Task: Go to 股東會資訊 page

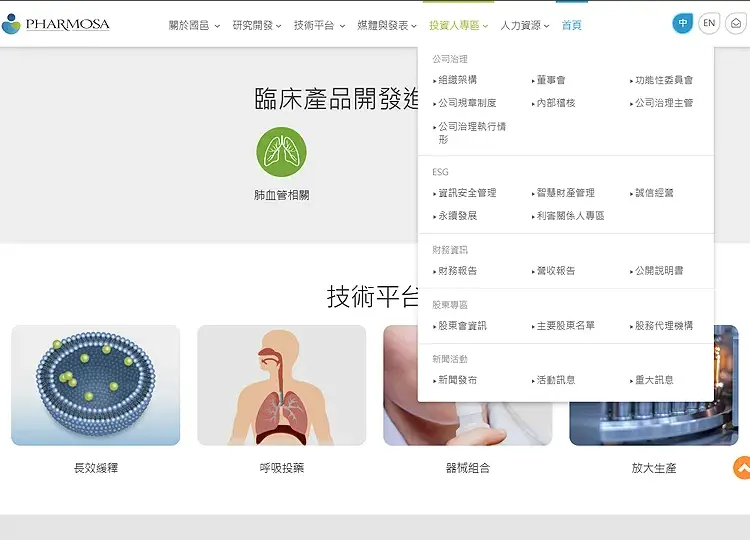Action: (462, 326)
